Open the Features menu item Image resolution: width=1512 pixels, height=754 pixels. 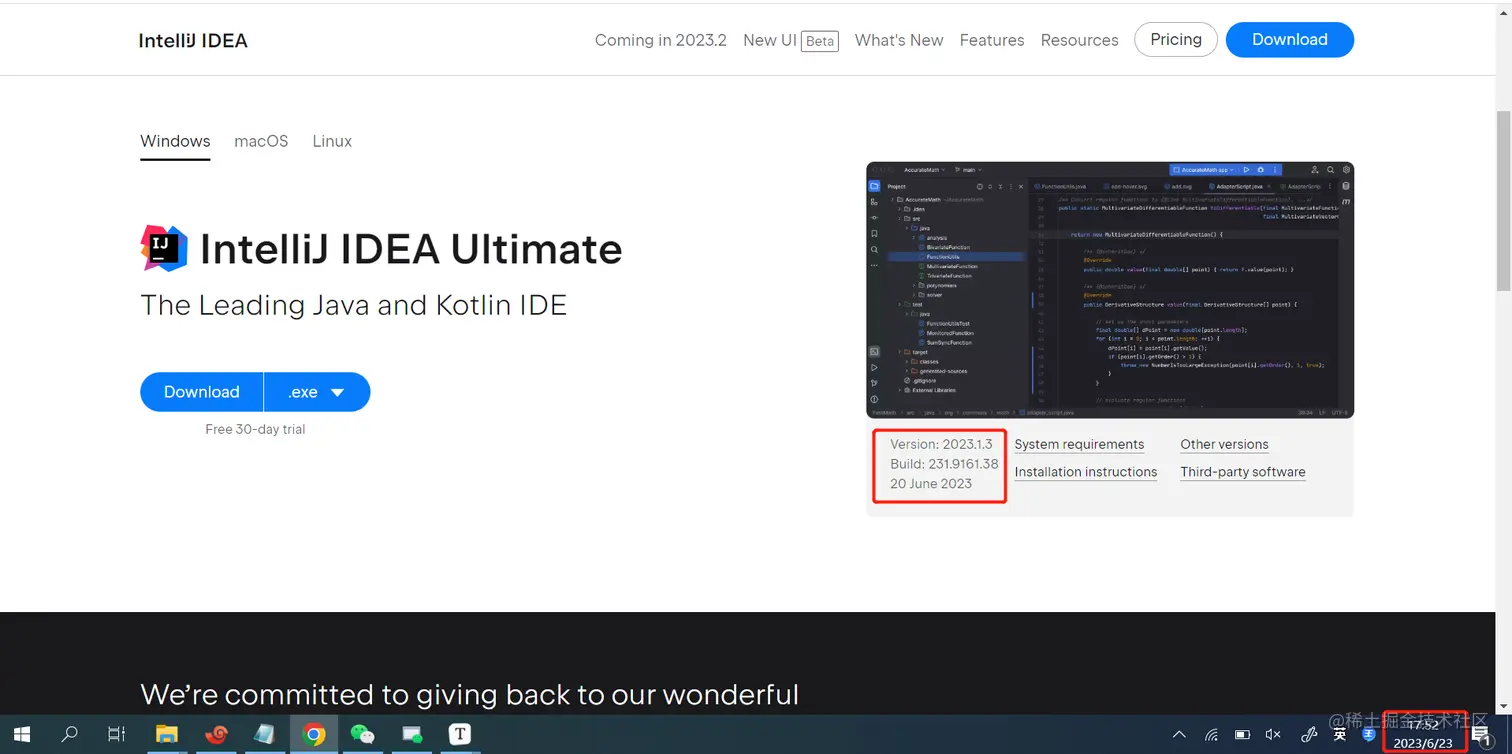click(992, 40)
